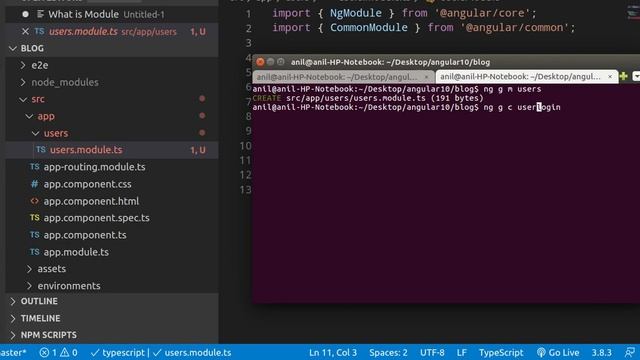Viewport: 640px width, 360px height.
Task: Change language mode via TypeScript
Action: pos(501,353)
